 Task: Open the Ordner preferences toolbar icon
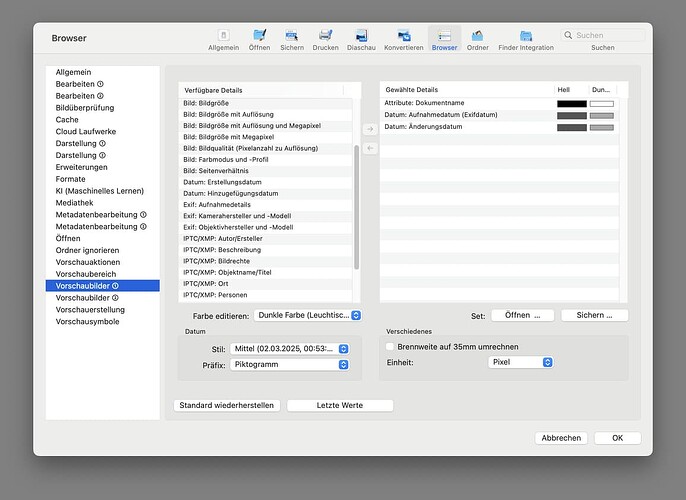pos(478,39)
